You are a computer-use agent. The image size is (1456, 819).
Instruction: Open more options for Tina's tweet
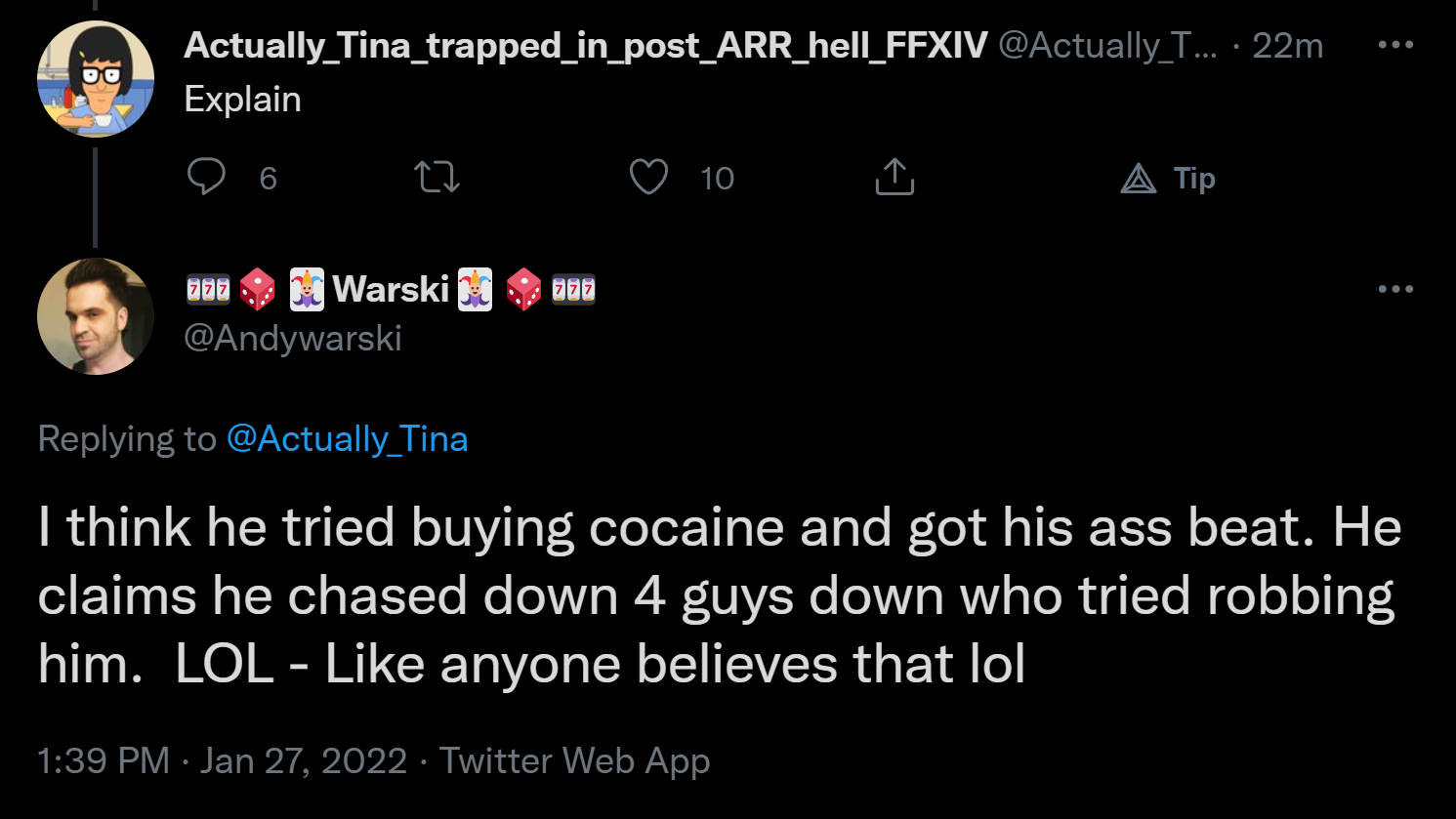tap(1395, 45)
